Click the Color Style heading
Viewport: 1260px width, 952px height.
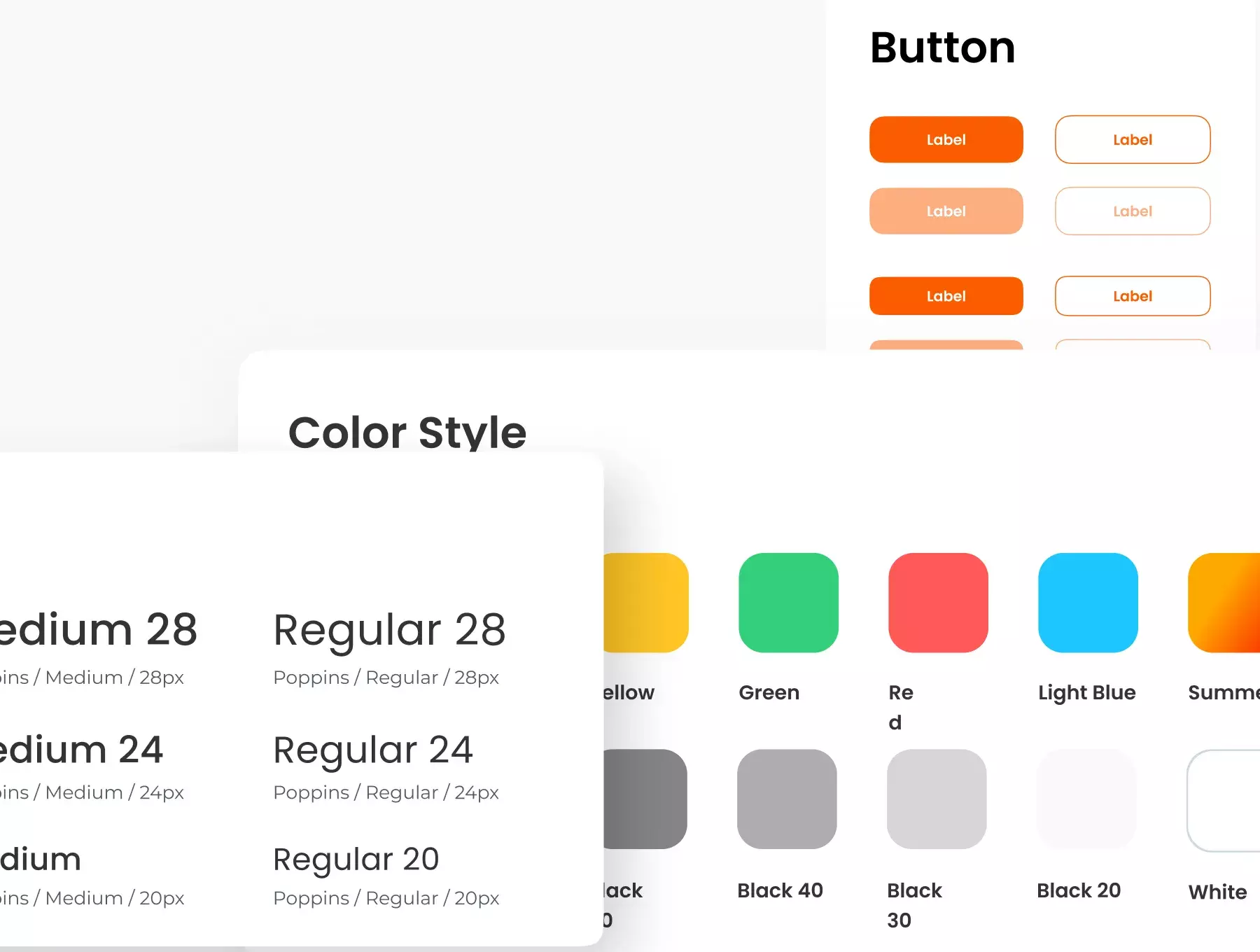[407, 431]
